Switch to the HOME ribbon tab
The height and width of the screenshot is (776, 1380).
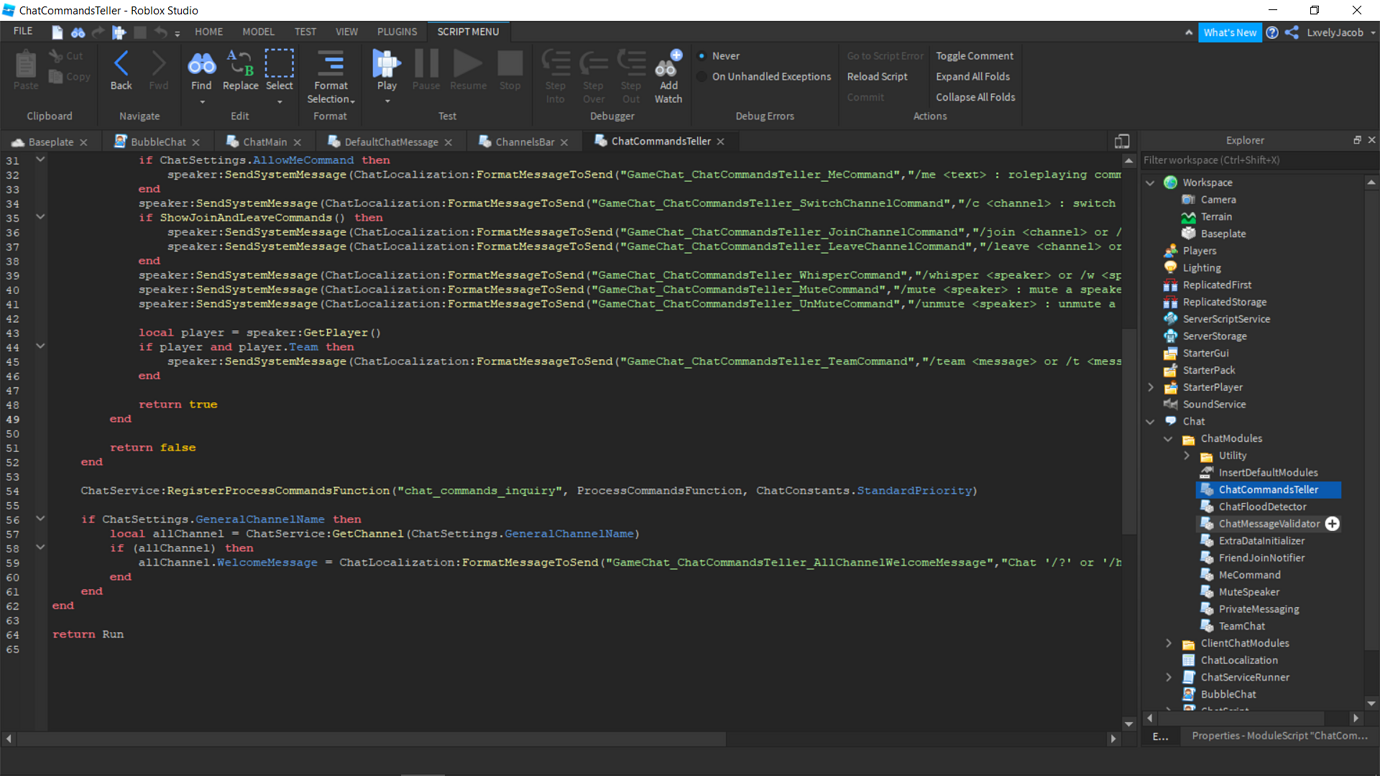click(209, 32)
